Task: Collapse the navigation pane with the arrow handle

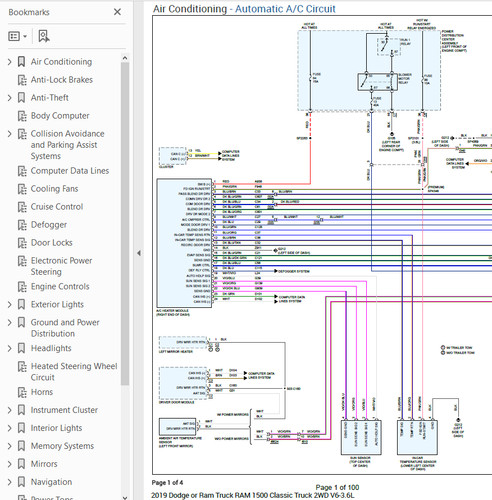Action: [139, 253]
